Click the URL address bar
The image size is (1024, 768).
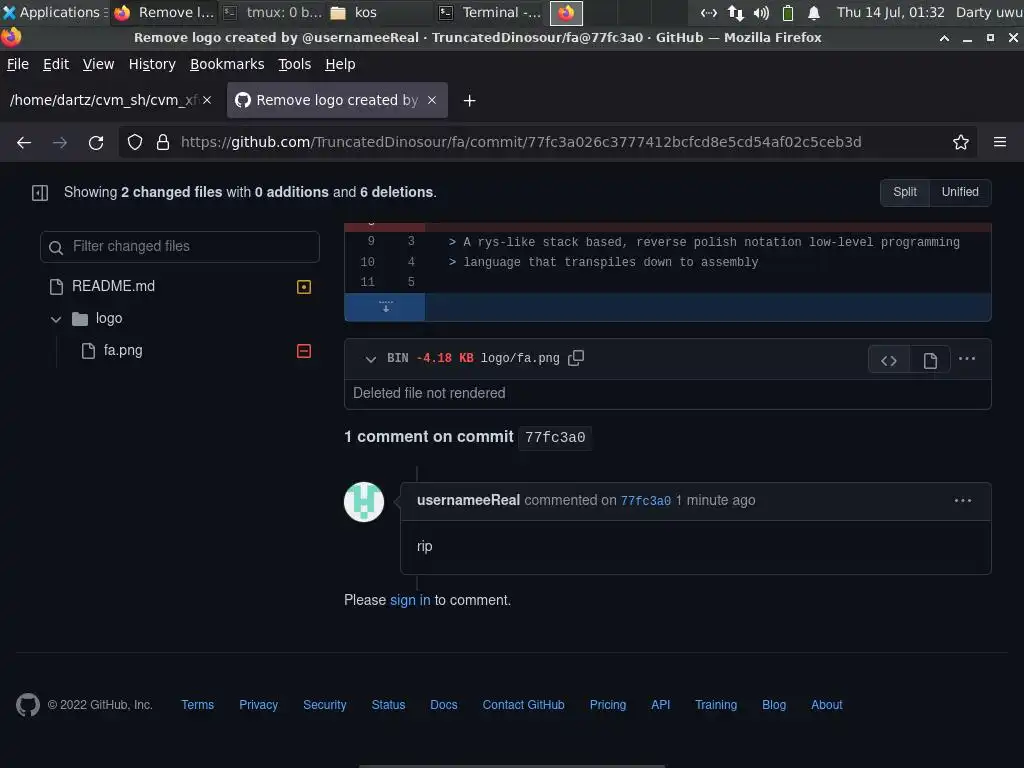pos(520,142)
